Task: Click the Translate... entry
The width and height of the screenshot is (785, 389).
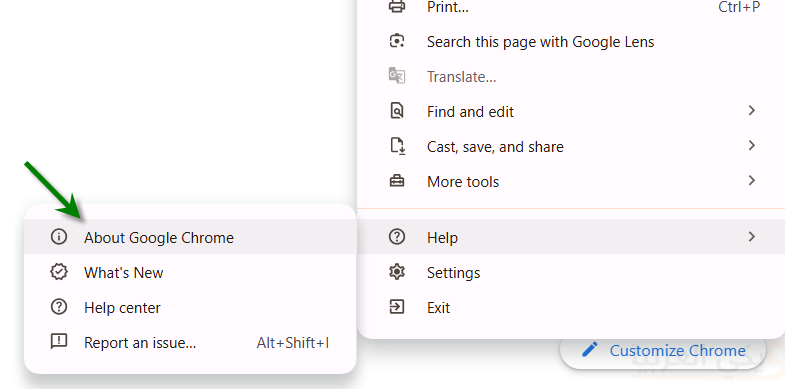Action: click(571, 77)
